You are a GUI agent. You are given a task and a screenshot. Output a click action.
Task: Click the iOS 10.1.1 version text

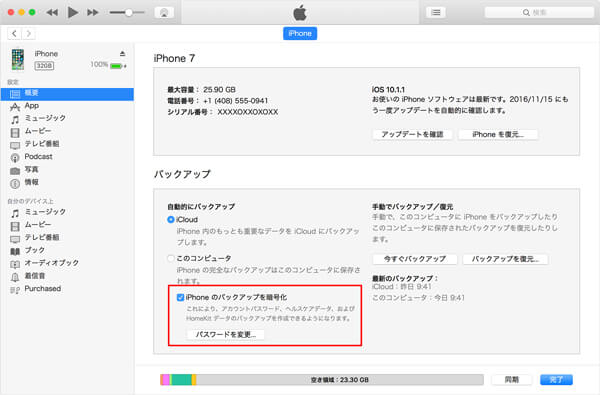point(388,90)
